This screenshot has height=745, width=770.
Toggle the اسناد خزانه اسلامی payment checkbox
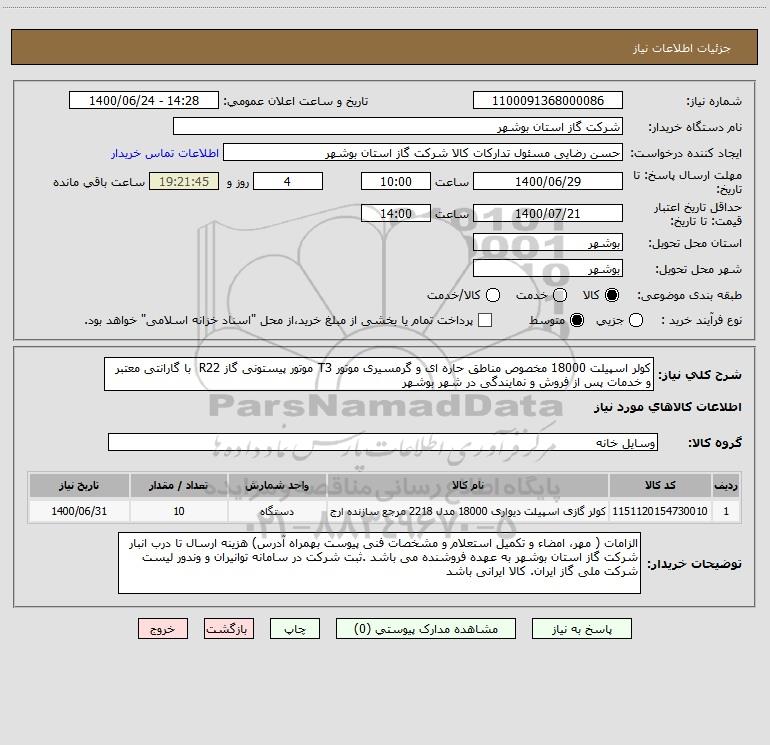(485, 320)
